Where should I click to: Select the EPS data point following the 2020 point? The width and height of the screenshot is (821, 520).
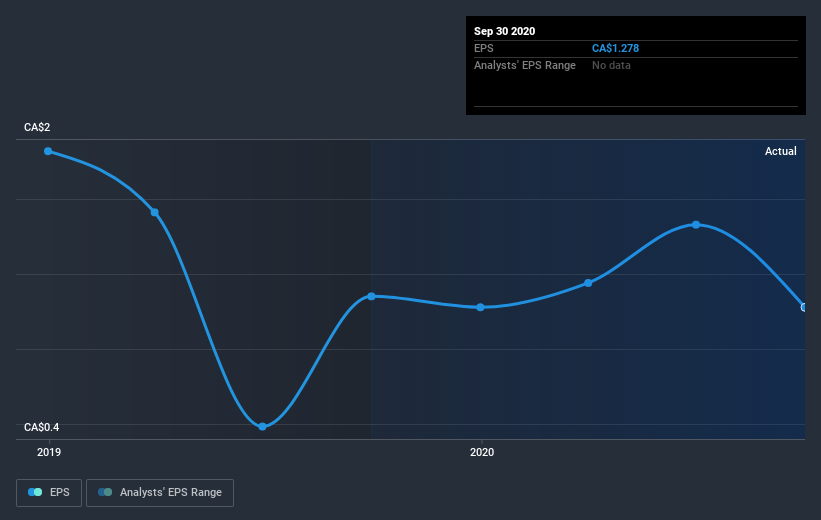pos(588,283)
